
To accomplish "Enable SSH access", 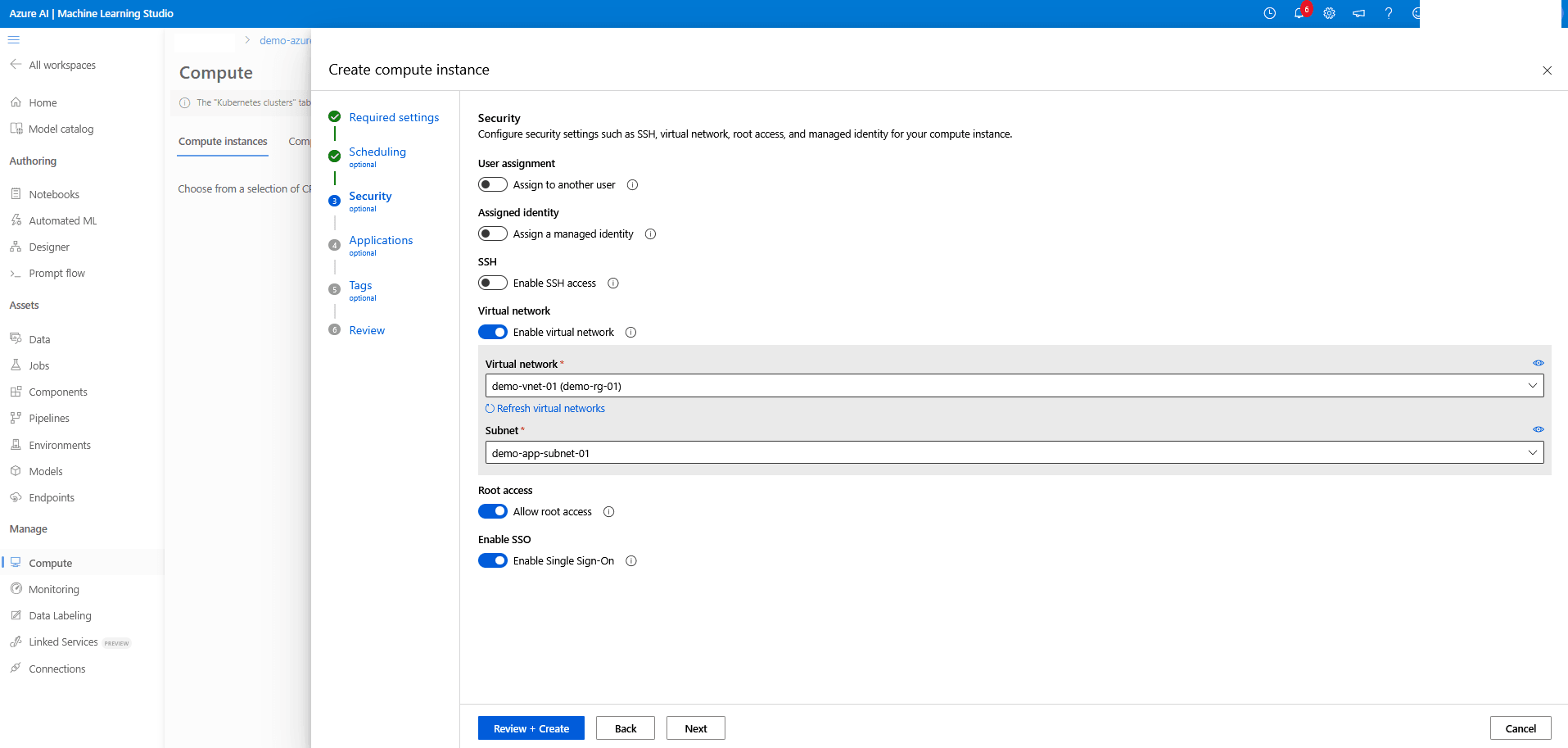I will pyautogui.click(x=493, y=283).
